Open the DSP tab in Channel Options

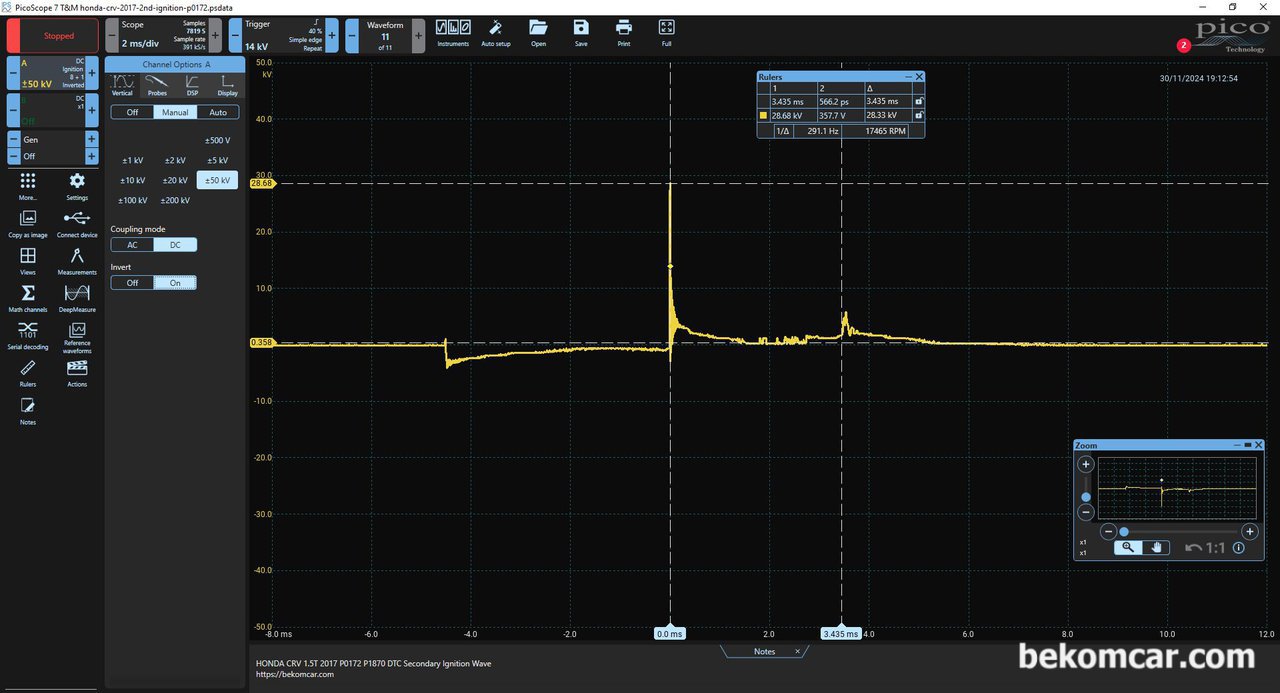[192, 86]
